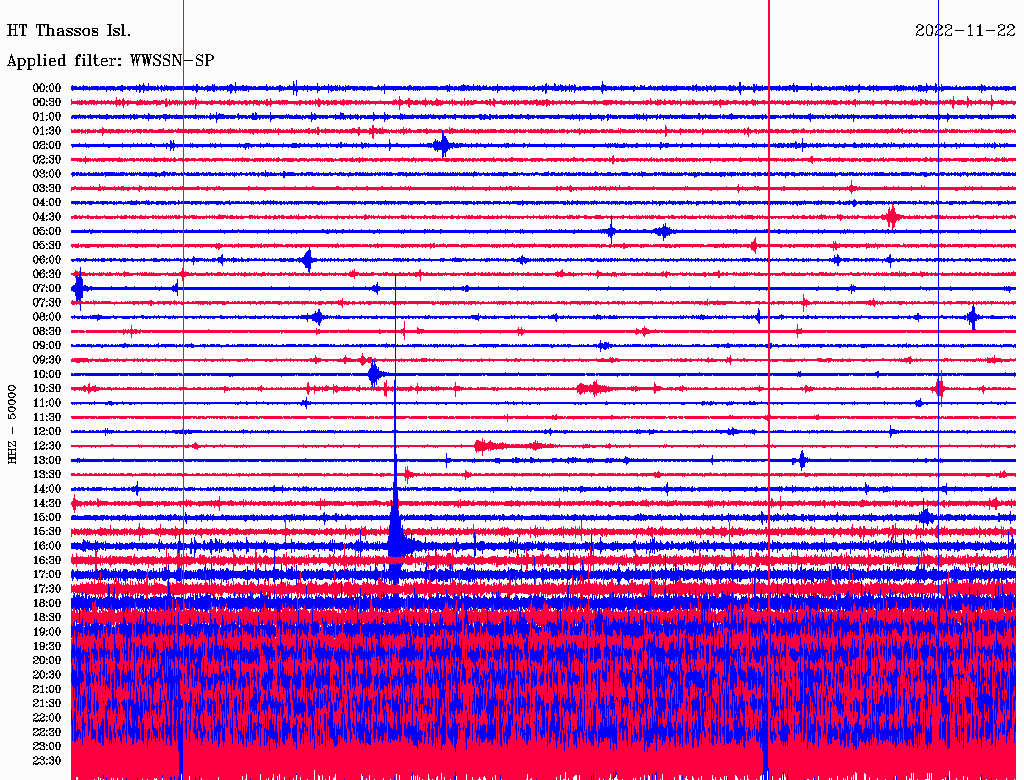
Task: Pick the 21:30 time label
Action: click(47, 704)
